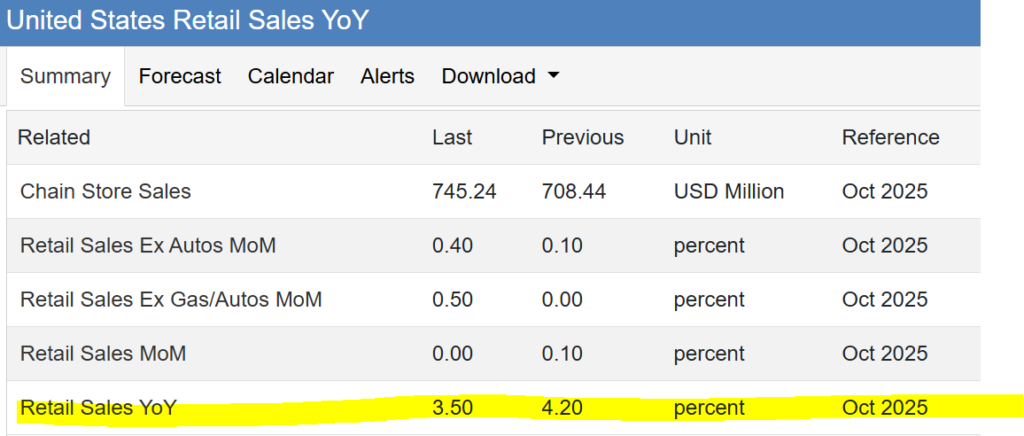Viewport: 1024px width, 436px height.
Task: Click the Last column header
Action: [452, 138]
